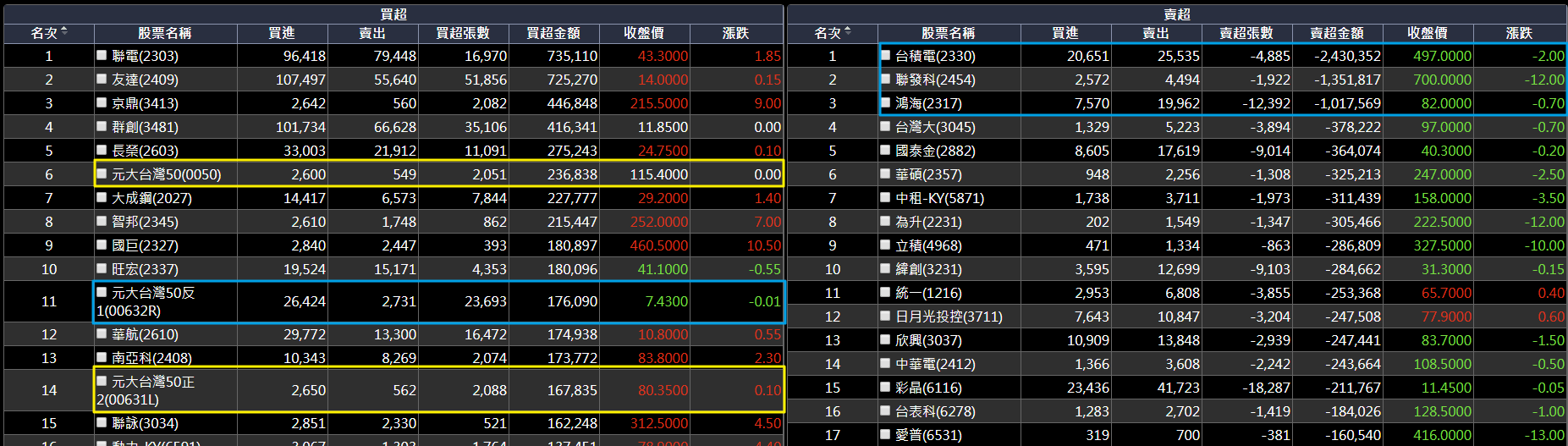The image size is (1568, 446).
Task: Click 收盤價 header in 賣超 table
Action: point(1428,33)
